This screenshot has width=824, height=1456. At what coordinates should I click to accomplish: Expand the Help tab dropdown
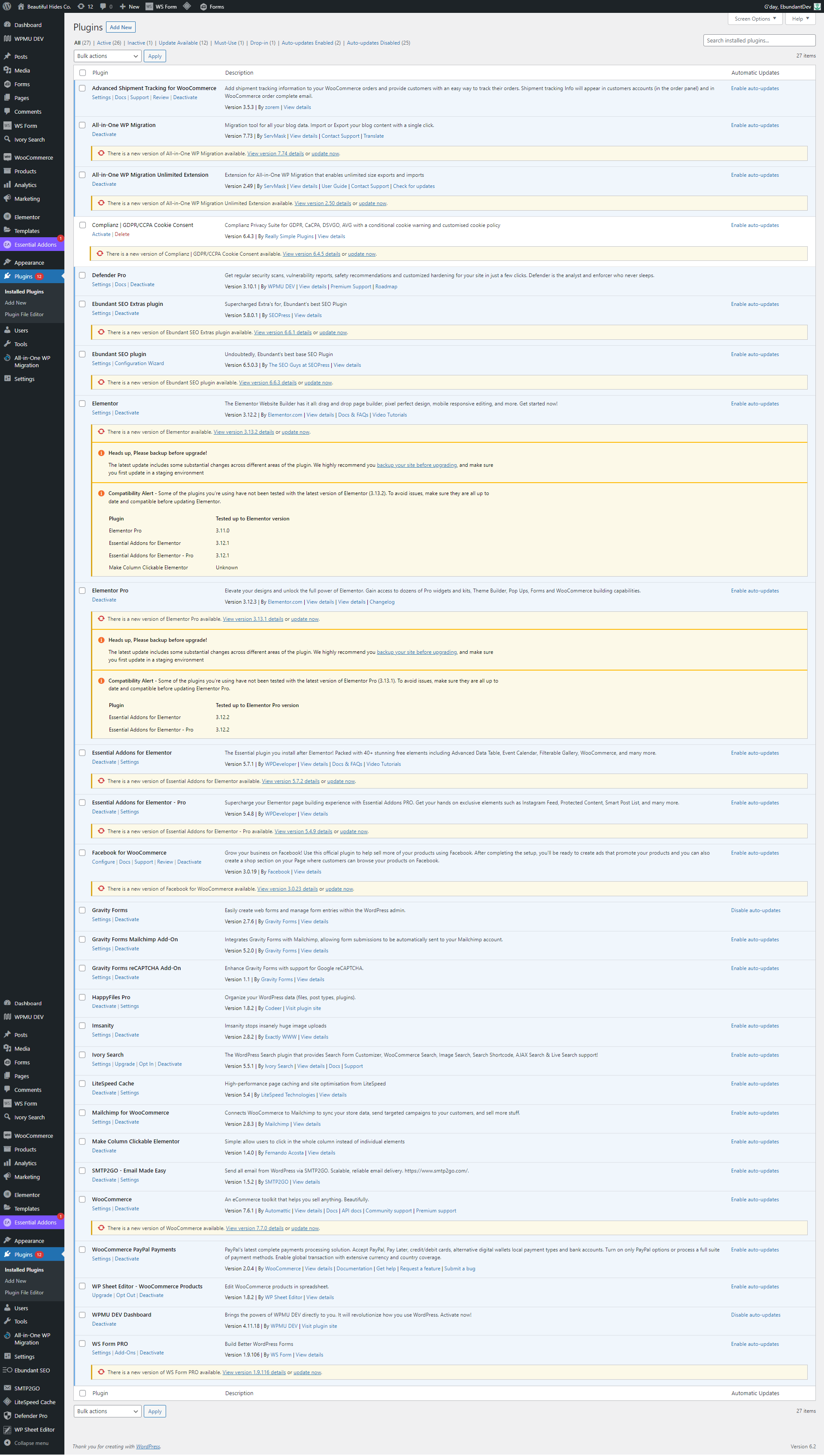800,19
